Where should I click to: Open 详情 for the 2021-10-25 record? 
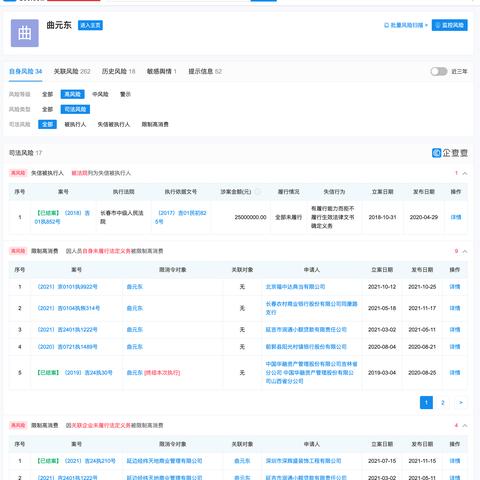pos(455,287)
